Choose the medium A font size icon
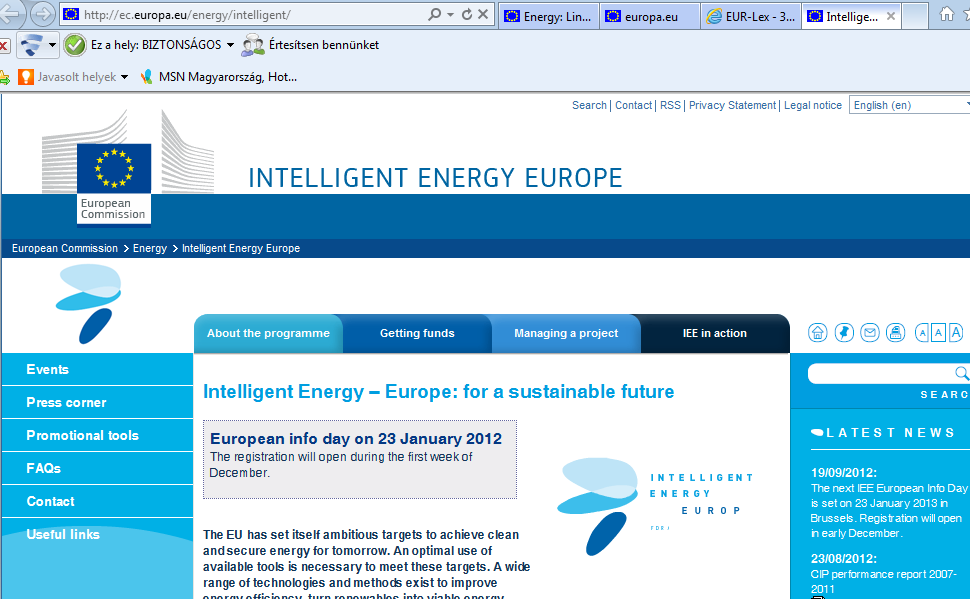 (x=938, y=333)
